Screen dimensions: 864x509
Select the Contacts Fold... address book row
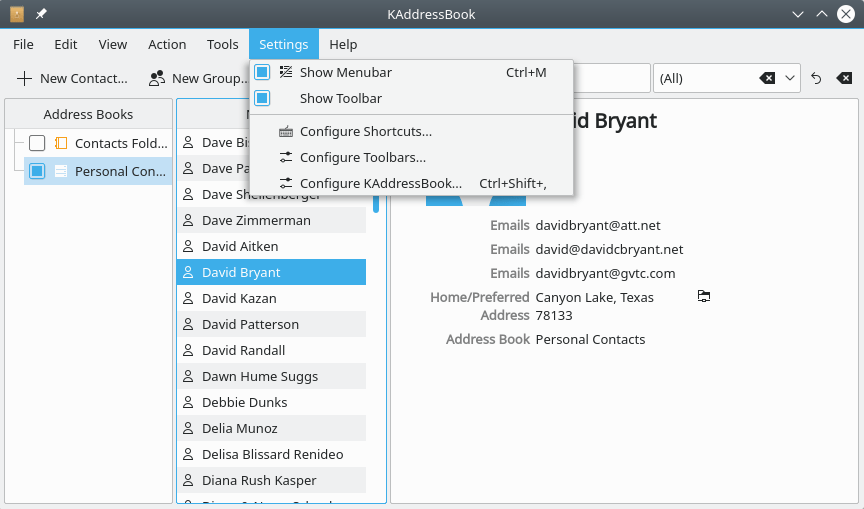coord(98,143)
